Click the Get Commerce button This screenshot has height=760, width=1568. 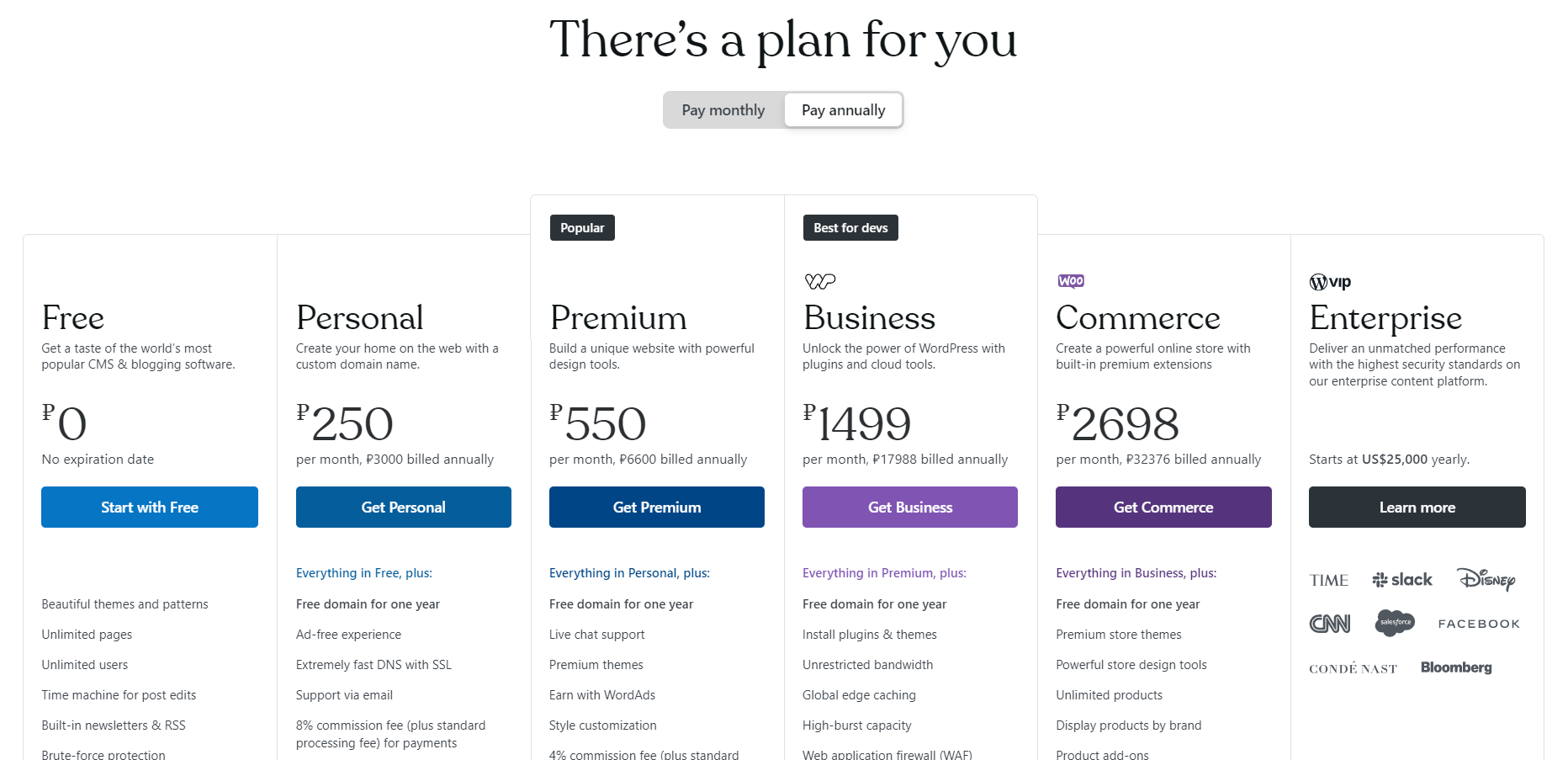click(x=1163, y=507)
